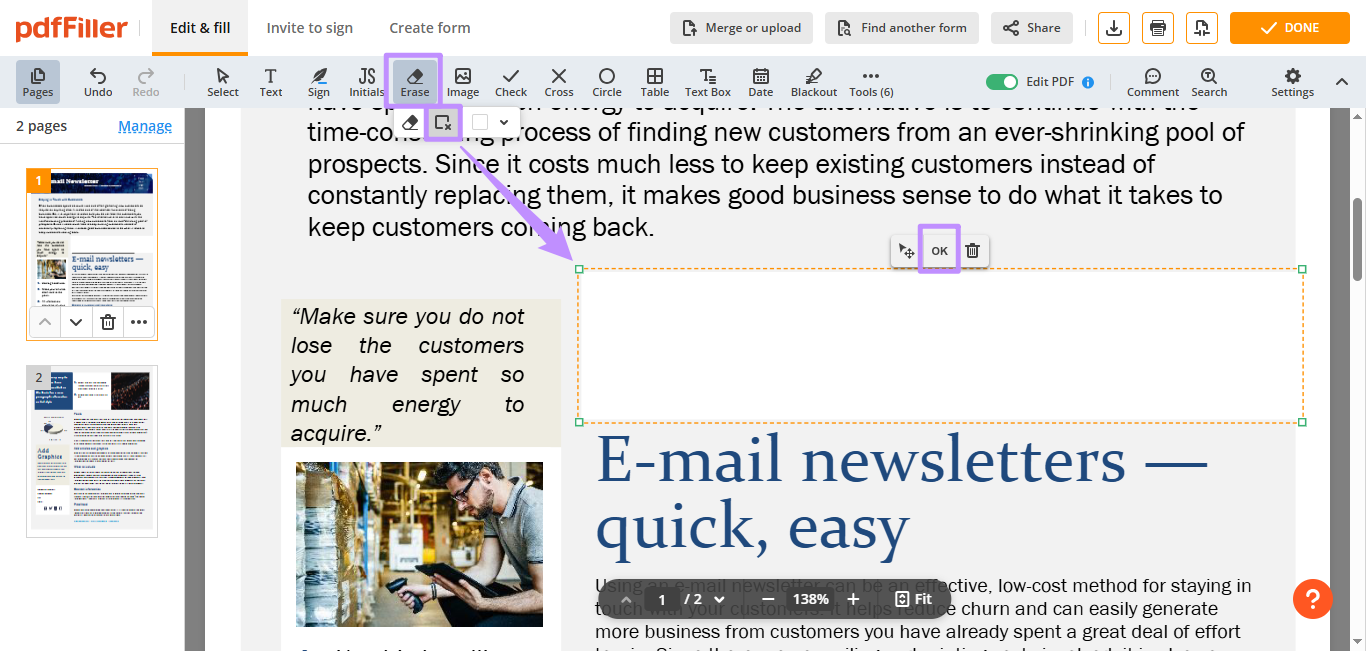
Task: Click the page number field
Action: click(661, 600)
